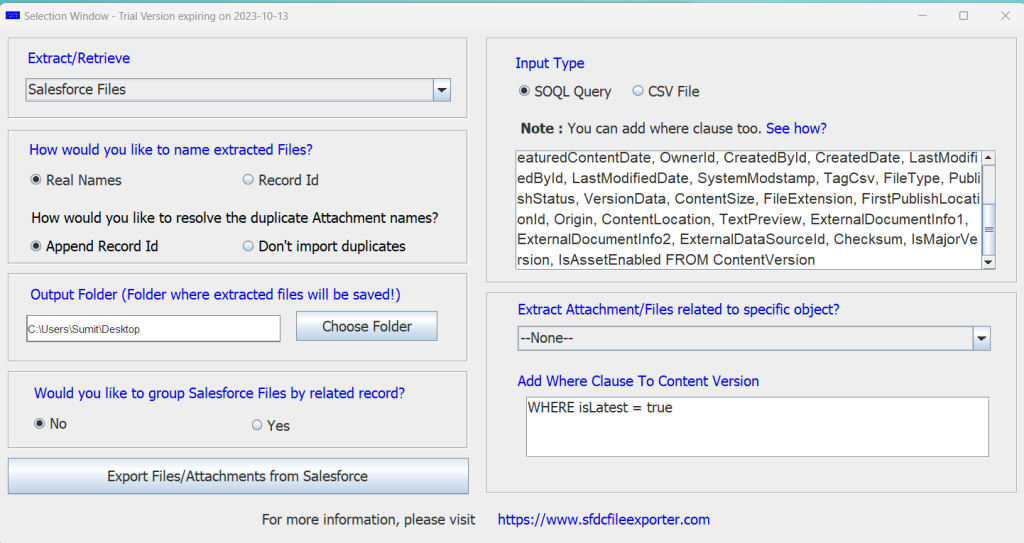Screen dimensions: 1024x543
Task: Switch input type to CSV File
Action: coord(638,91)
